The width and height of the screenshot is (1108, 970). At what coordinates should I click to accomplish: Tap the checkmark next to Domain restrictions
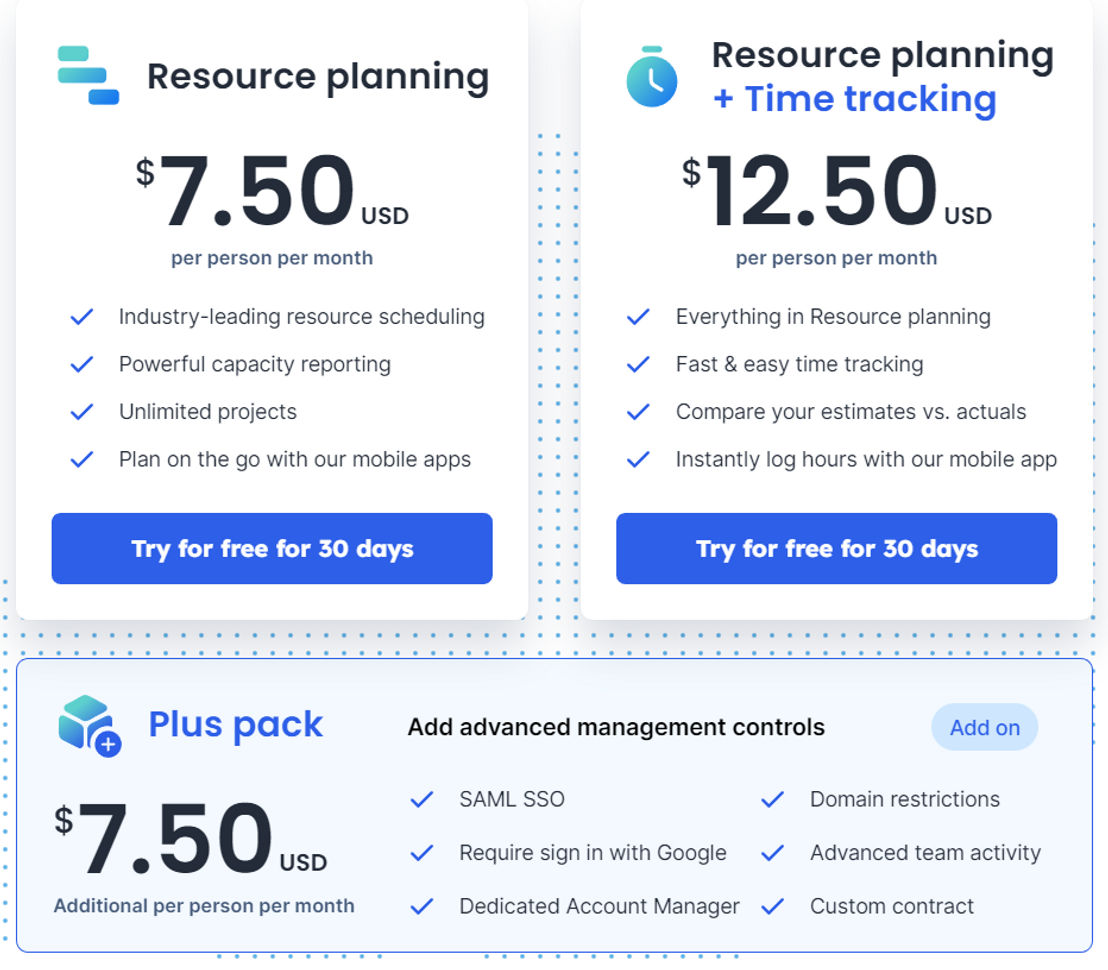[772, 800]
